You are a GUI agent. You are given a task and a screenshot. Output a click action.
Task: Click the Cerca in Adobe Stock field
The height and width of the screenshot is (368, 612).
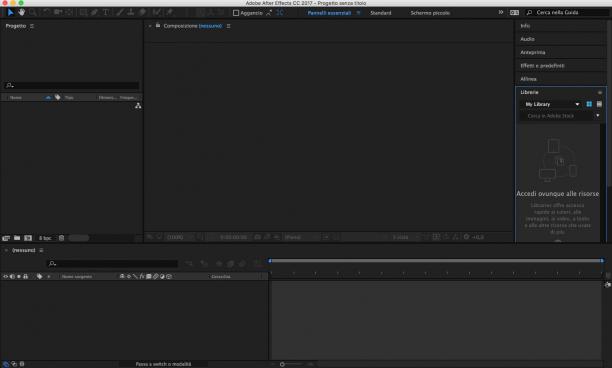(557, 116)
